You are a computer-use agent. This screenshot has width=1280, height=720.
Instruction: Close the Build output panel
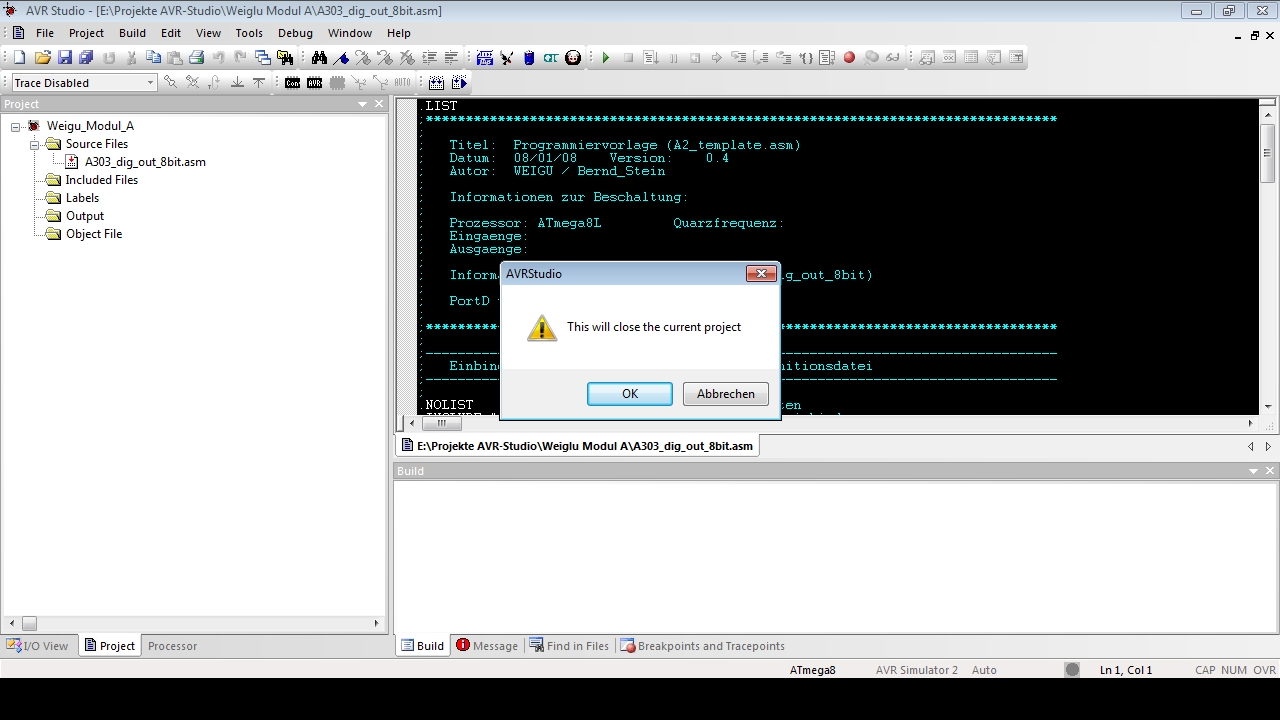tap(1270, 471)
